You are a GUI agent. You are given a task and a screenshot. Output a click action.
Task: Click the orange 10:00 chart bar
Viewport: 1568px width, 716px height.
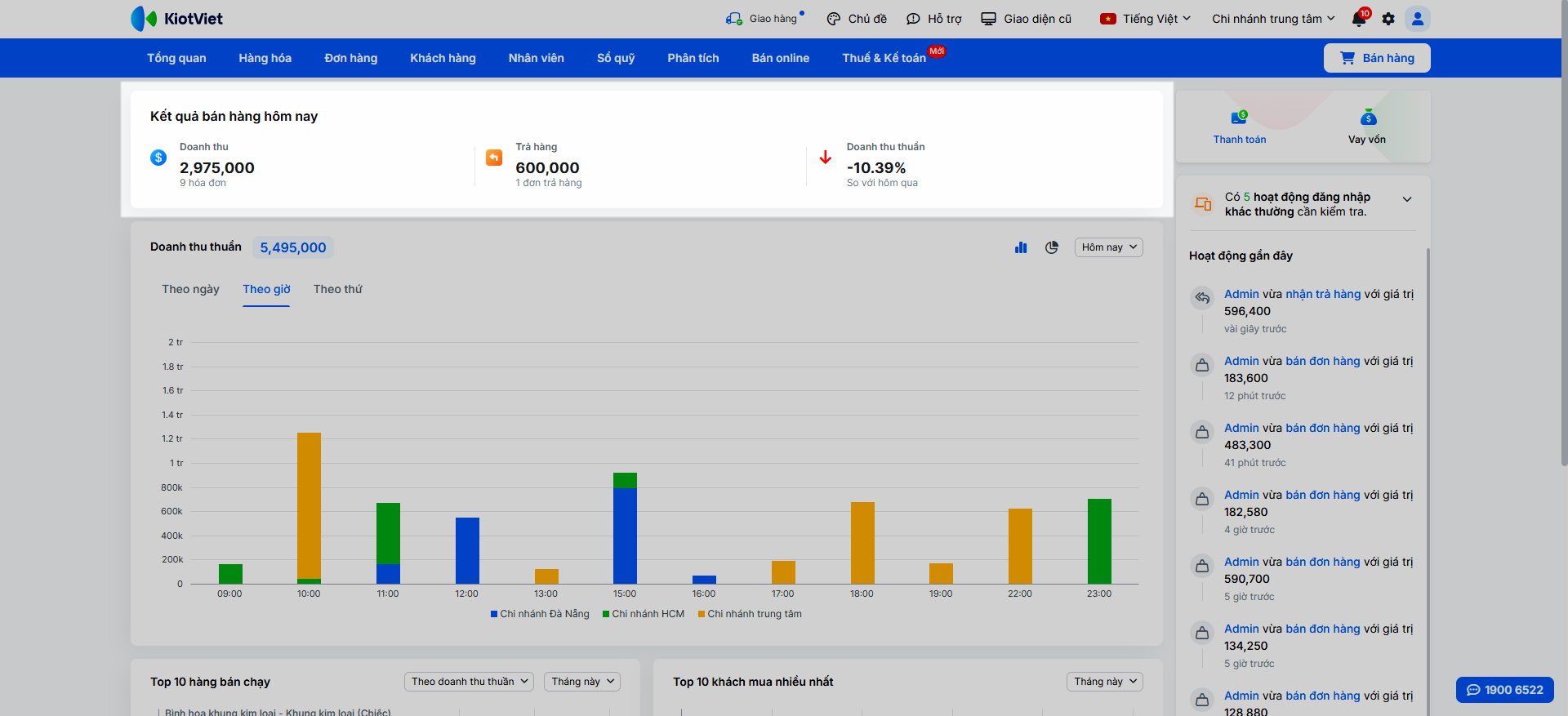309,505
